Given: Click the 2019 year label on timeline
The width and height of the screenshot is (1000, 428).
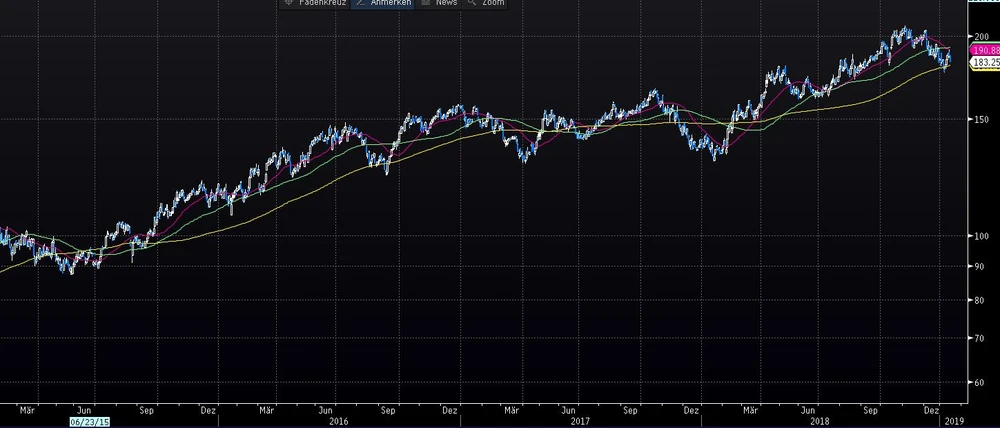Looking at the screenshot, I should [956, 422].
